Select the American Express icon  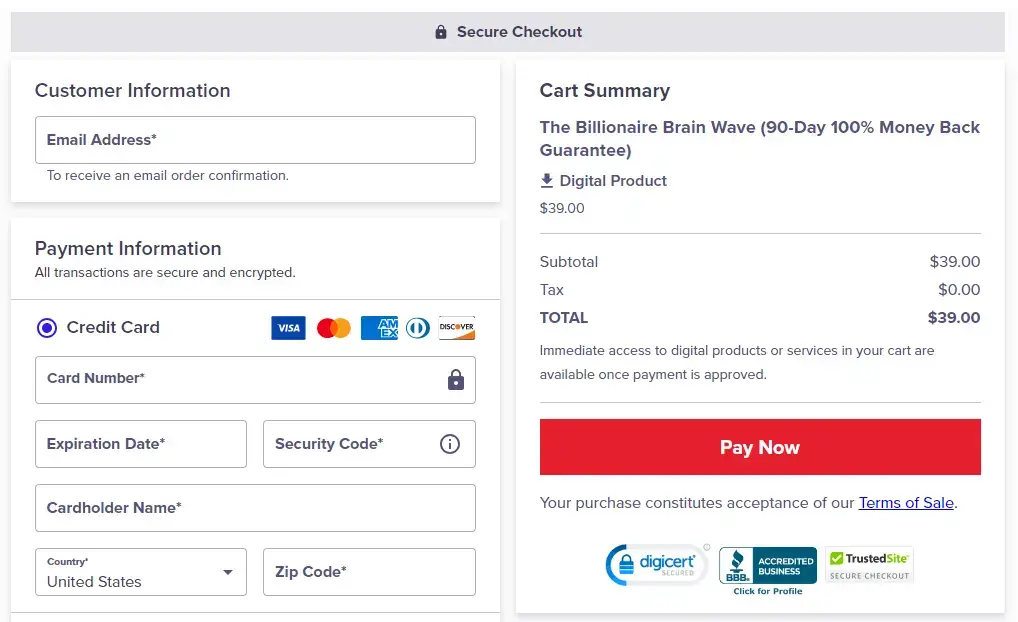[379, 327]
